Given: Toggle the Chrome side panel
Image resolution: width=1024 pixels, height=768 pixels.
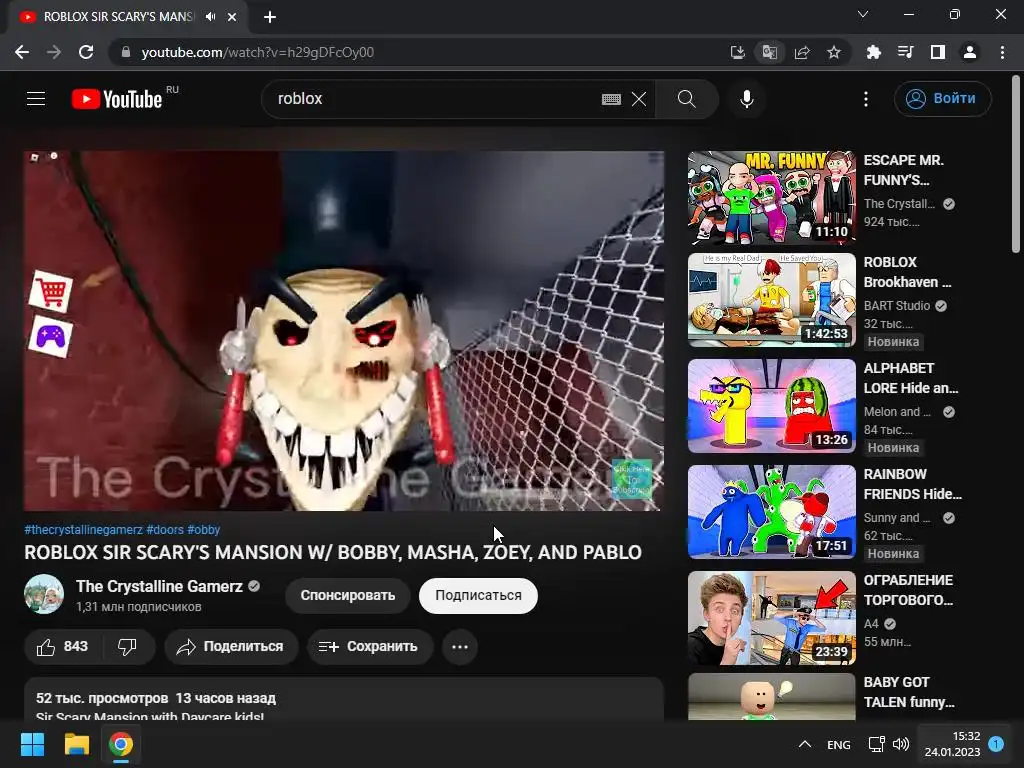Looking at the screenshot, I should pos(938,52).
